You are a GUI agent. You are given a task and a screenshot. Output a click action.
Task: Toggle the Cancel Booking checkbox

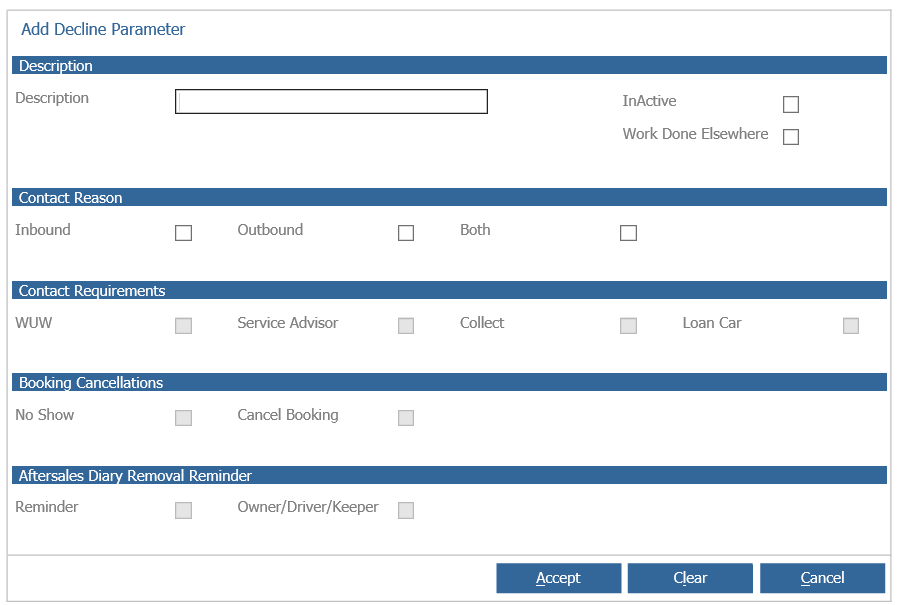[x=405, y=418]
